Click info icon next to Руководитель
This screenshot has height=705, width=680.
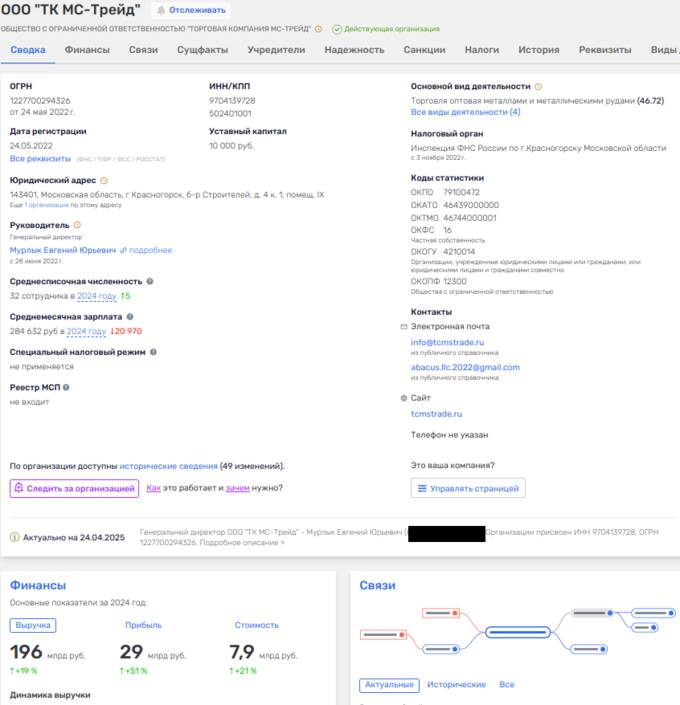pyautogui.click(x=77, y=225)
